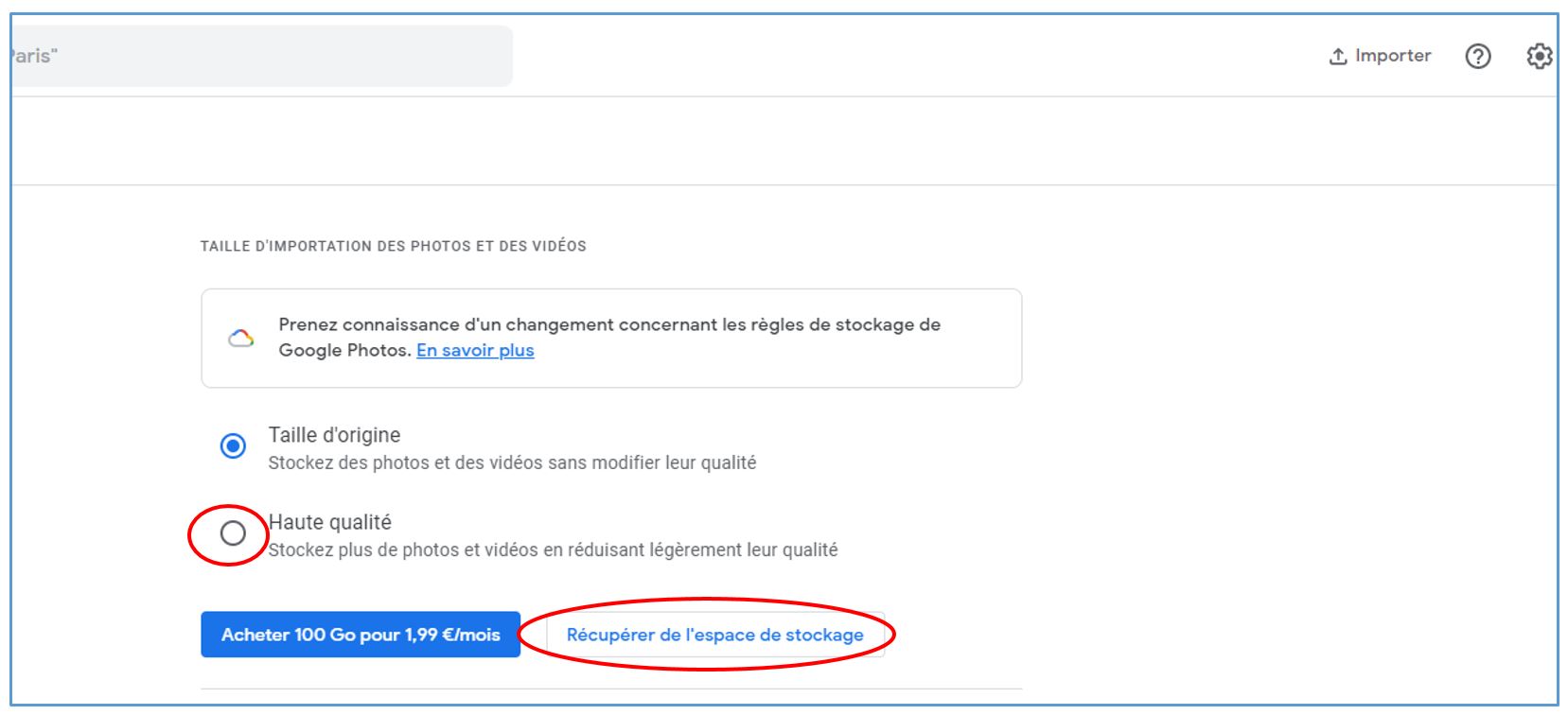Click the upload arrow icon beside Importer

1338,57
